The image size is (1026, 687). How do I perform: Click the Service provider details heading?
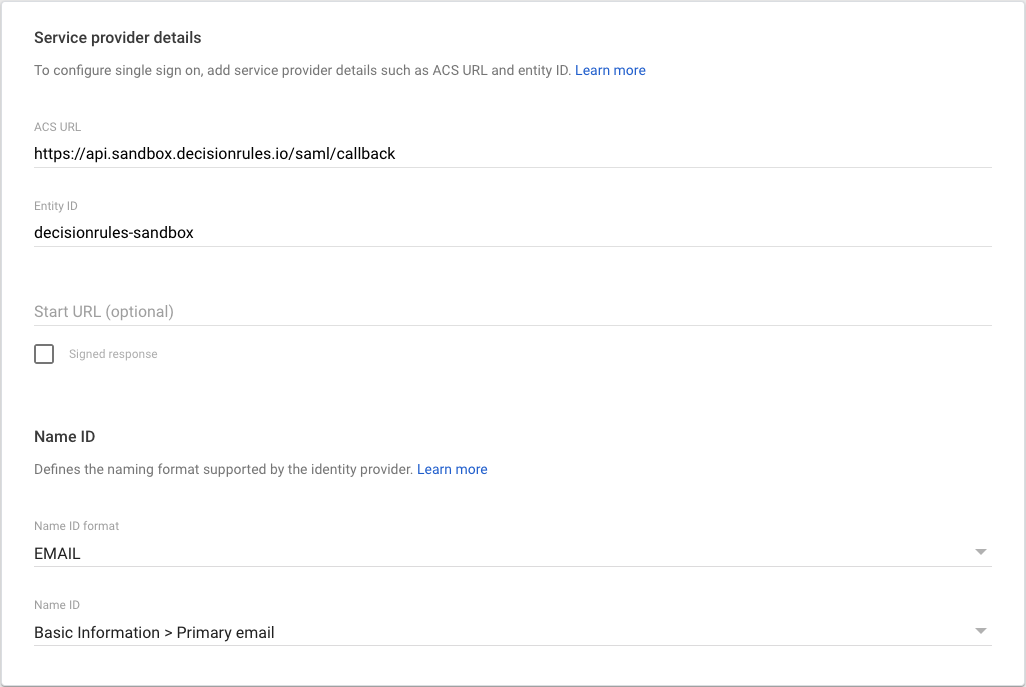118,38
